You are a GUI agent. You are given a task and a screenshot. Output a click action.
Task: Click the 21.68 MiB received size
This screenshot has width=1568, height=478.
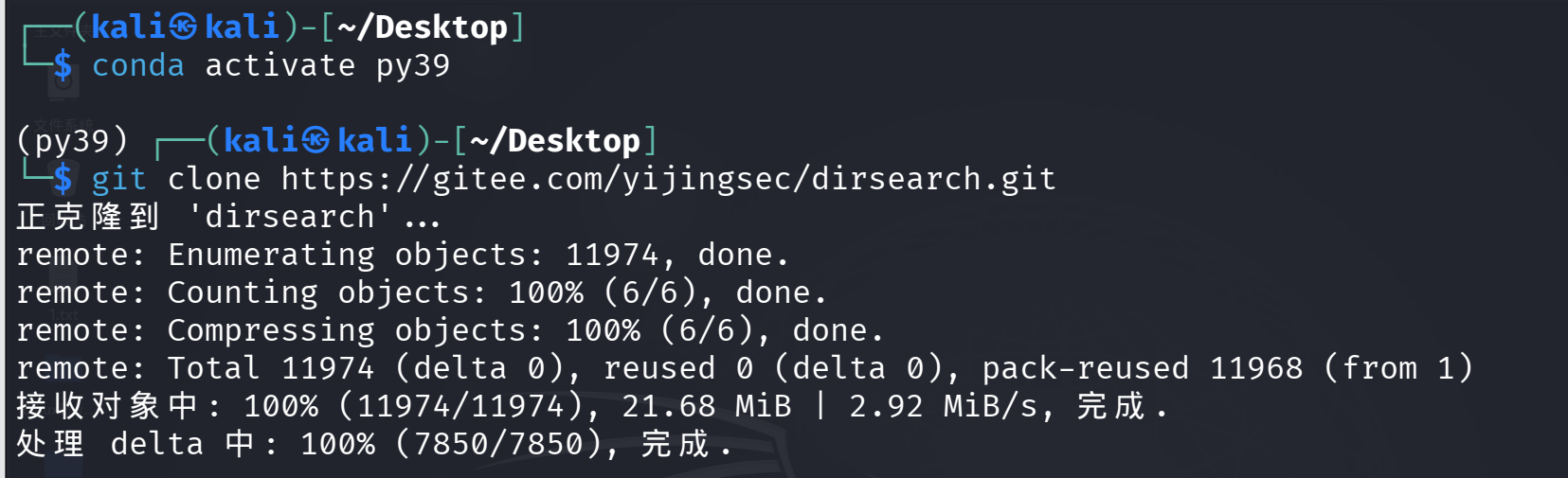[x=707, y=406]
